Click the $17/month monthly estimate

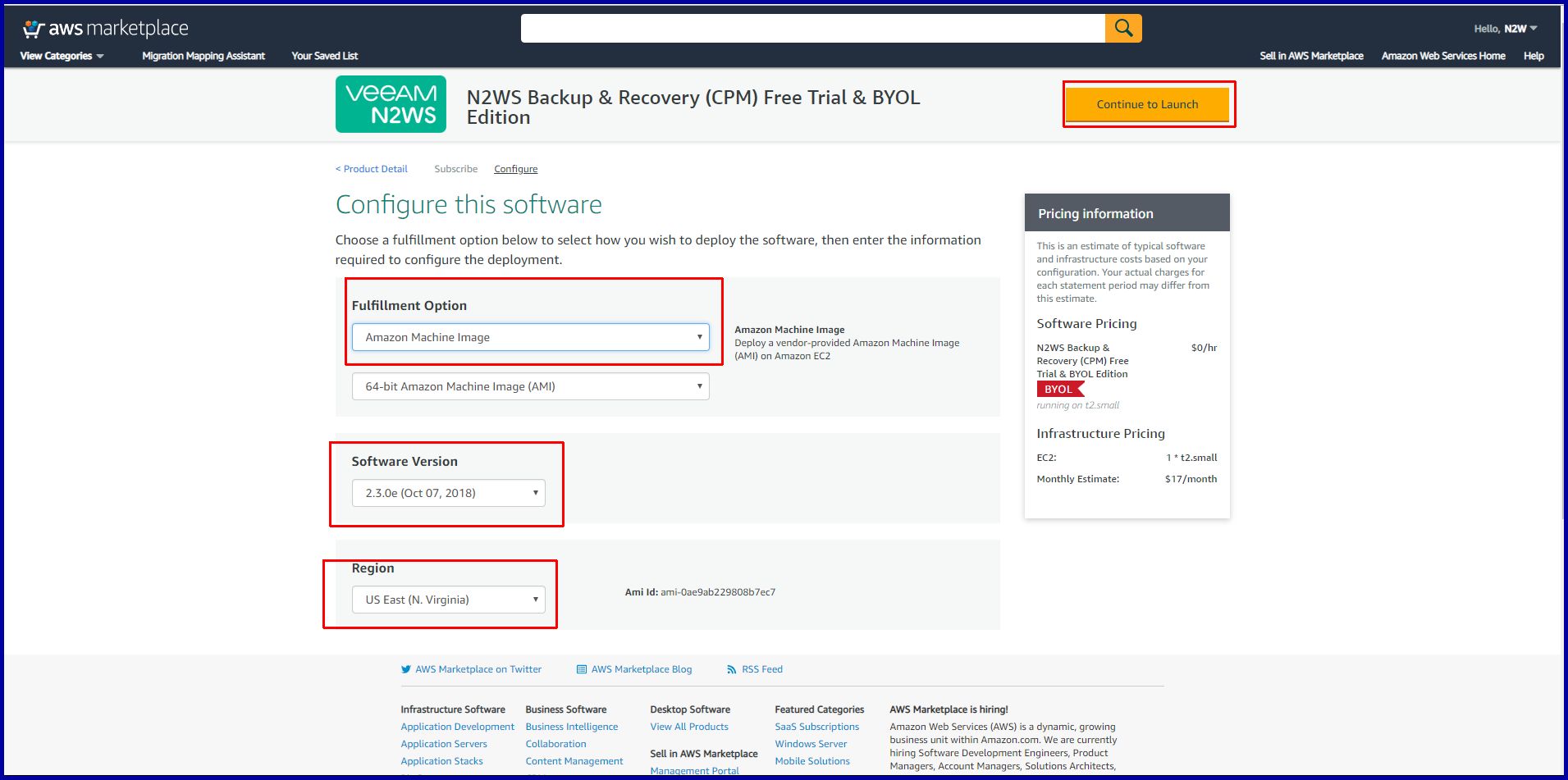(x=1191, y=479)
